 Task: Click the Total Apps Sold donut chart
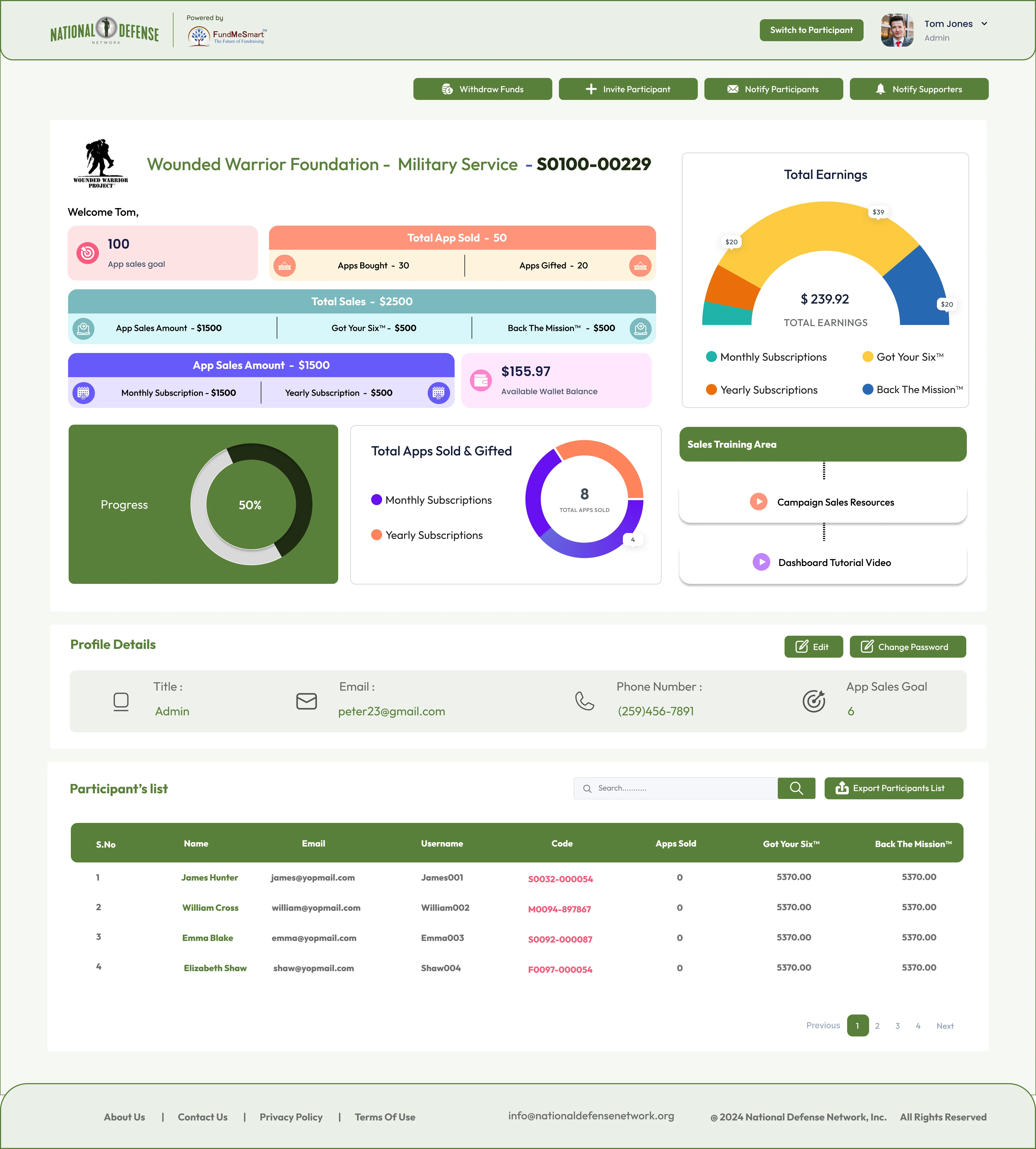pyautogui.click(x=585, y=499)
